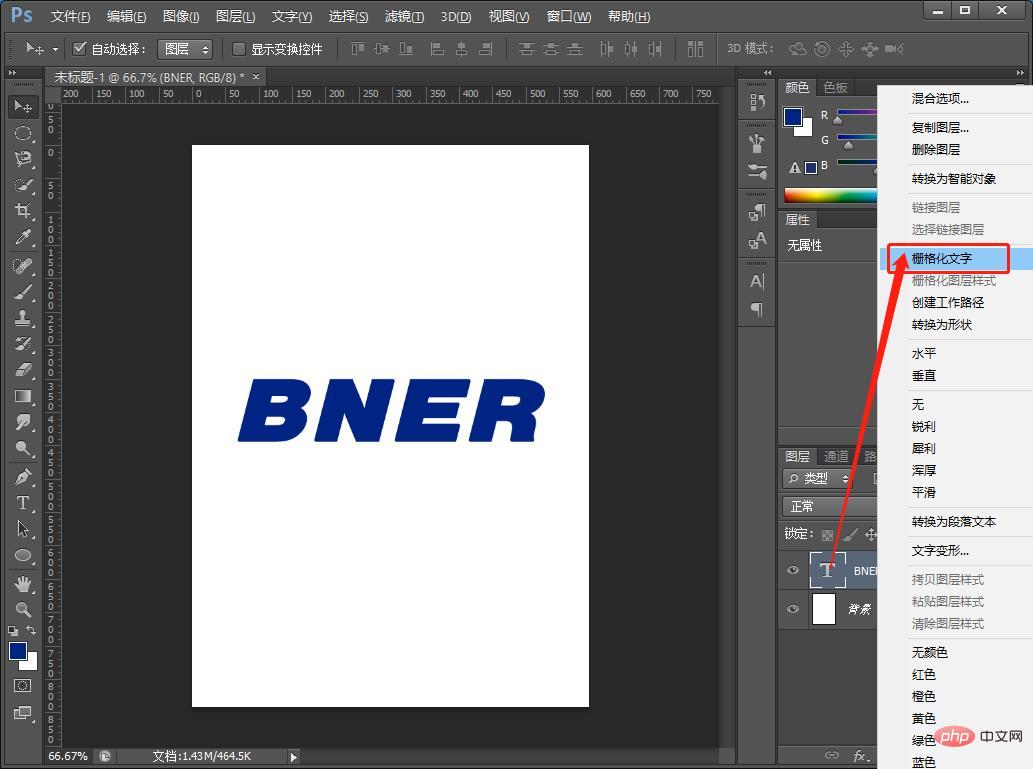Screen dimensions: 1033x769
Task: Select the Brush tool
Action: (x=23, y=292)
